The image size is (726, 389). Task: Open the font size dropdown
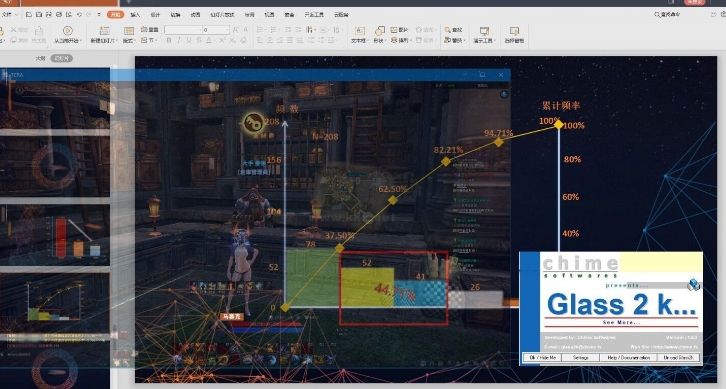pos(216,30)
